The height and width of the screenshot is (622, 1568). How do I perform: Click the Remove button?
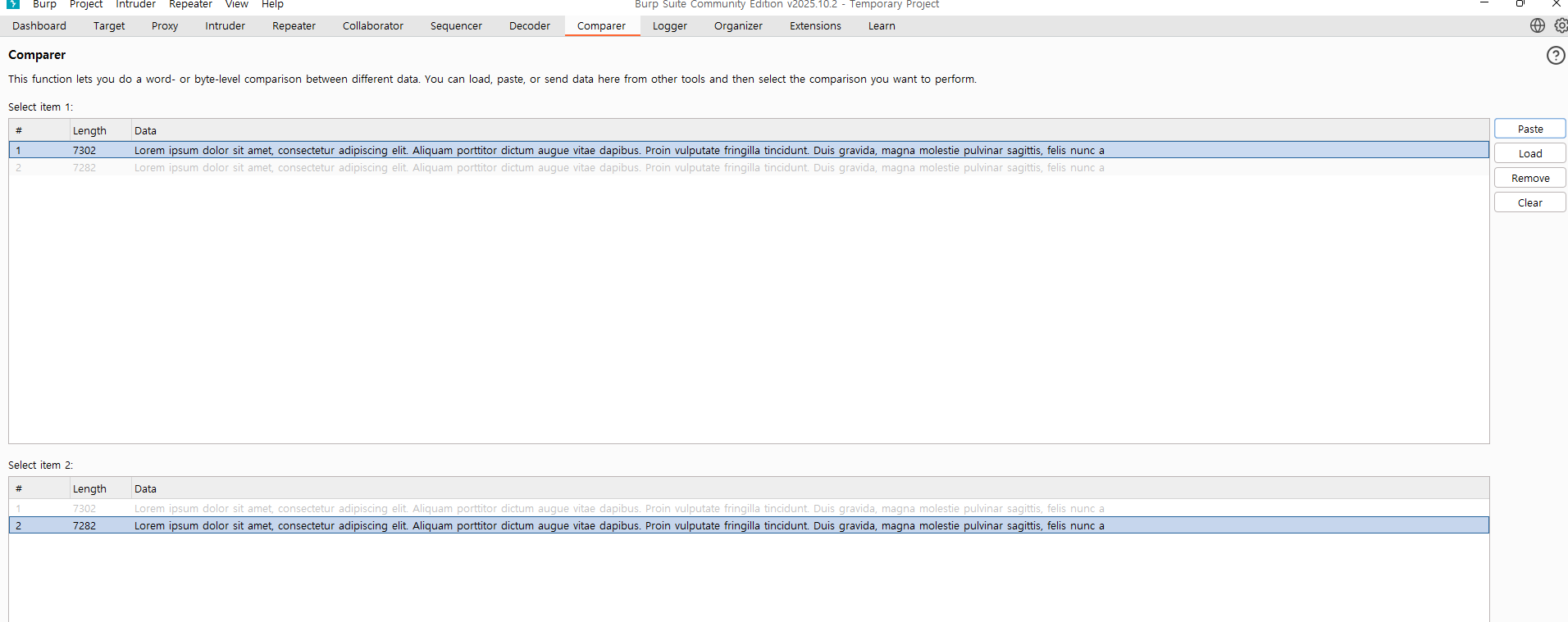[1529, 178]
